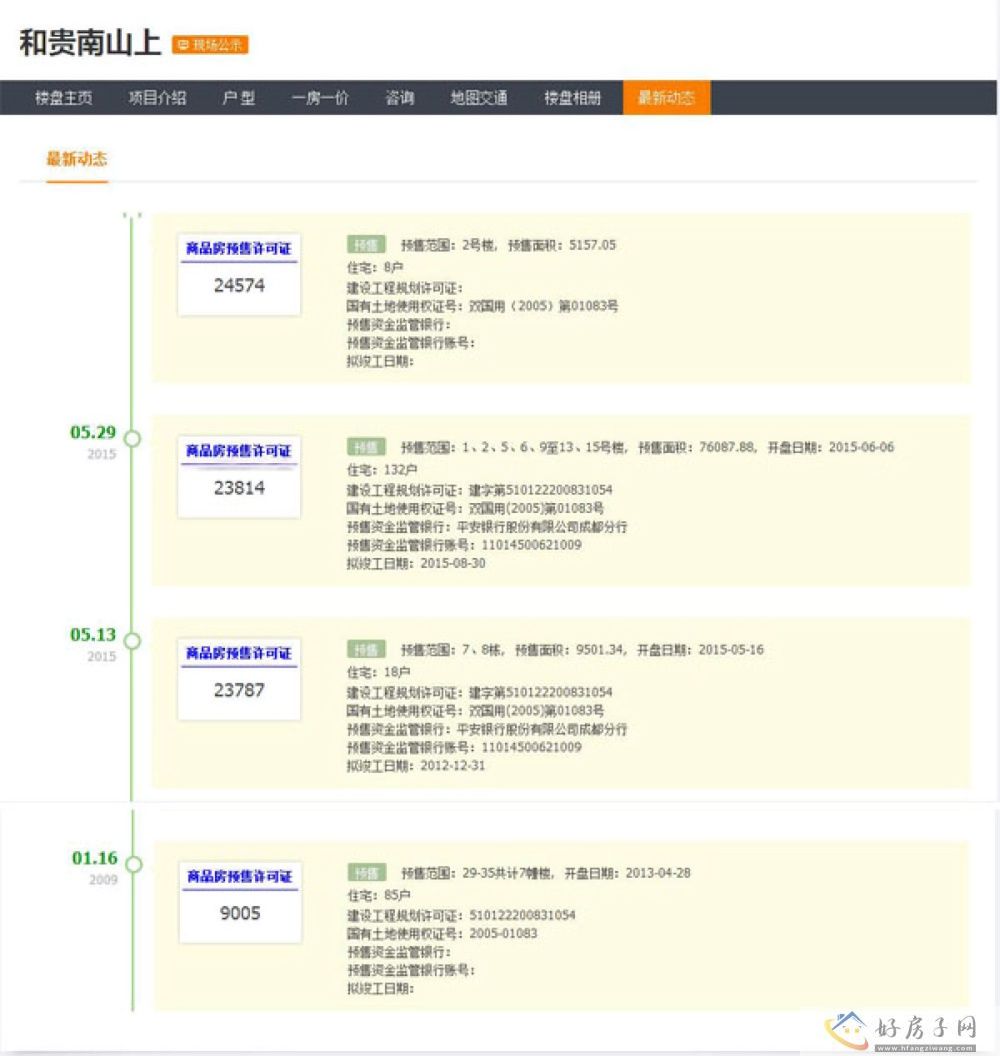Open presale permit card 9005
The width and height of the screenshot is (1000, 1056).
coord(239,902)
